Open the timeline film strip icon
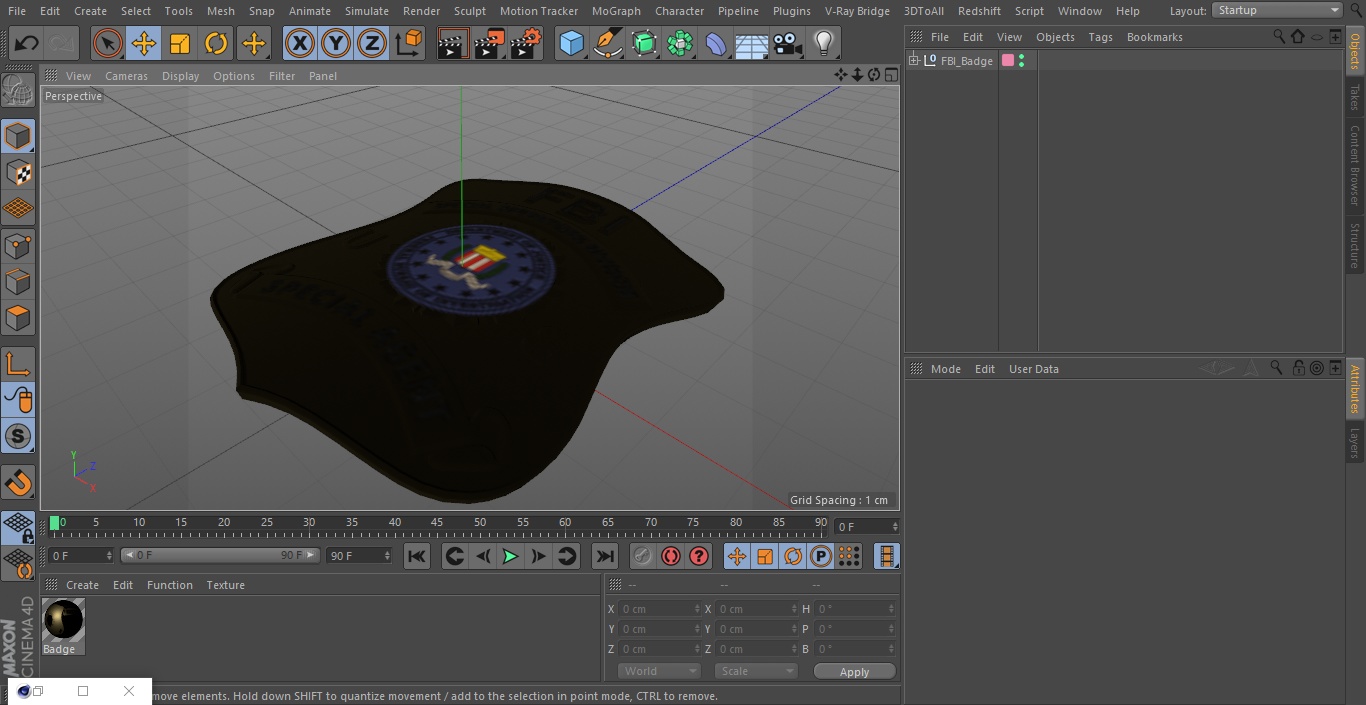 (x=886, y=556)
